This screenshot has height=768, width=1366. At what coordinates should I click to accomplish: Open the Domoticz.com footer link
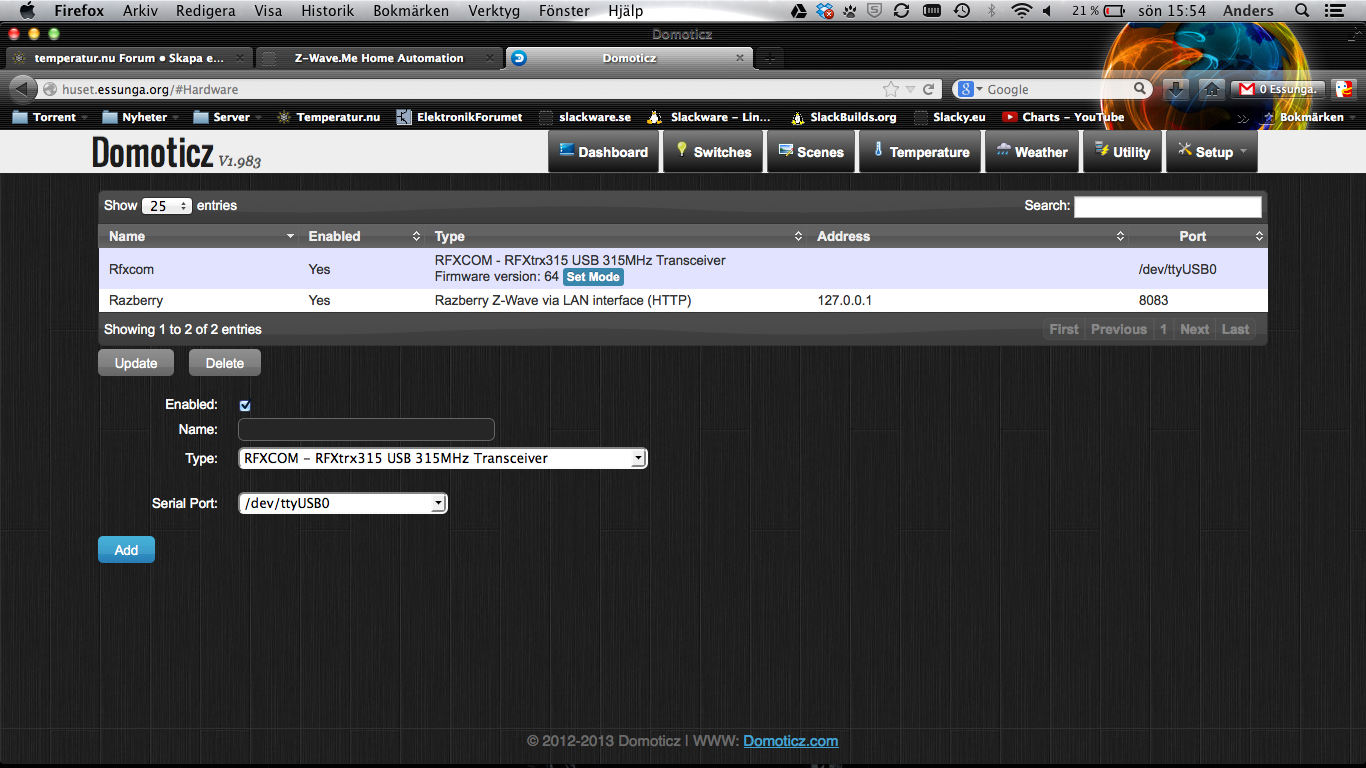(x=790, y=741)
